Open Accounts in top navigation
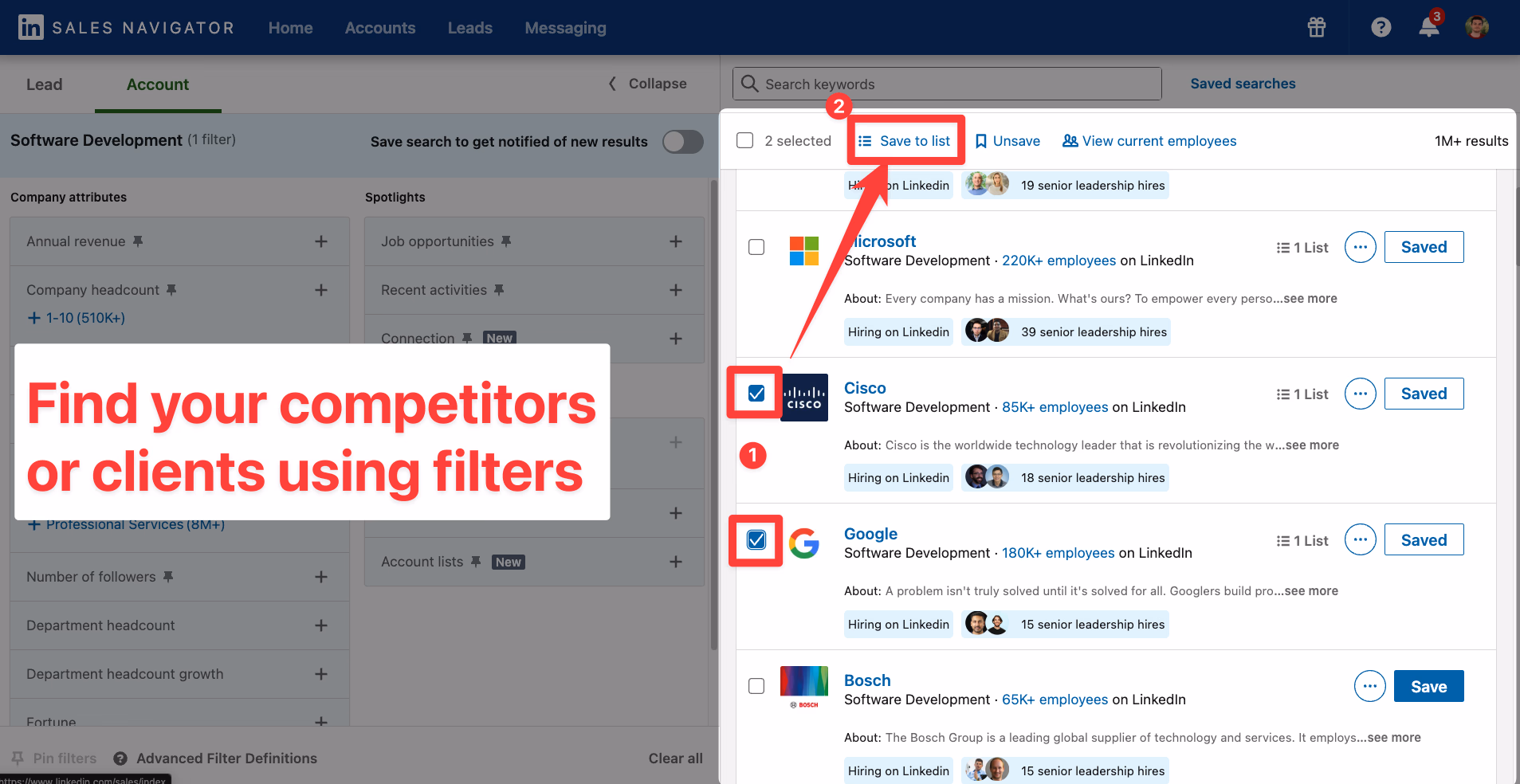Screen dimensions: 1520x784 [x=380, y=28]
